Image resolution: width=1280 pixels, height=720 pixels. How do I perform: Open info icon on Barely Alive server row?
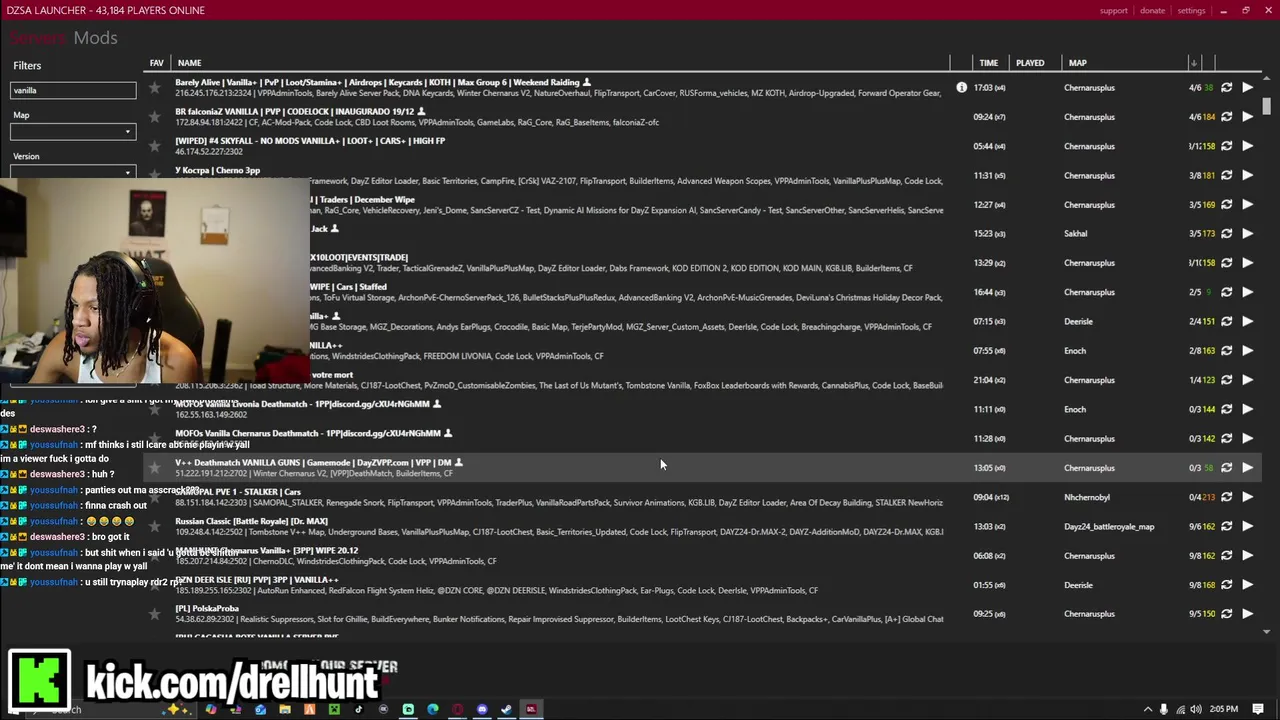(x=961, y=88)
